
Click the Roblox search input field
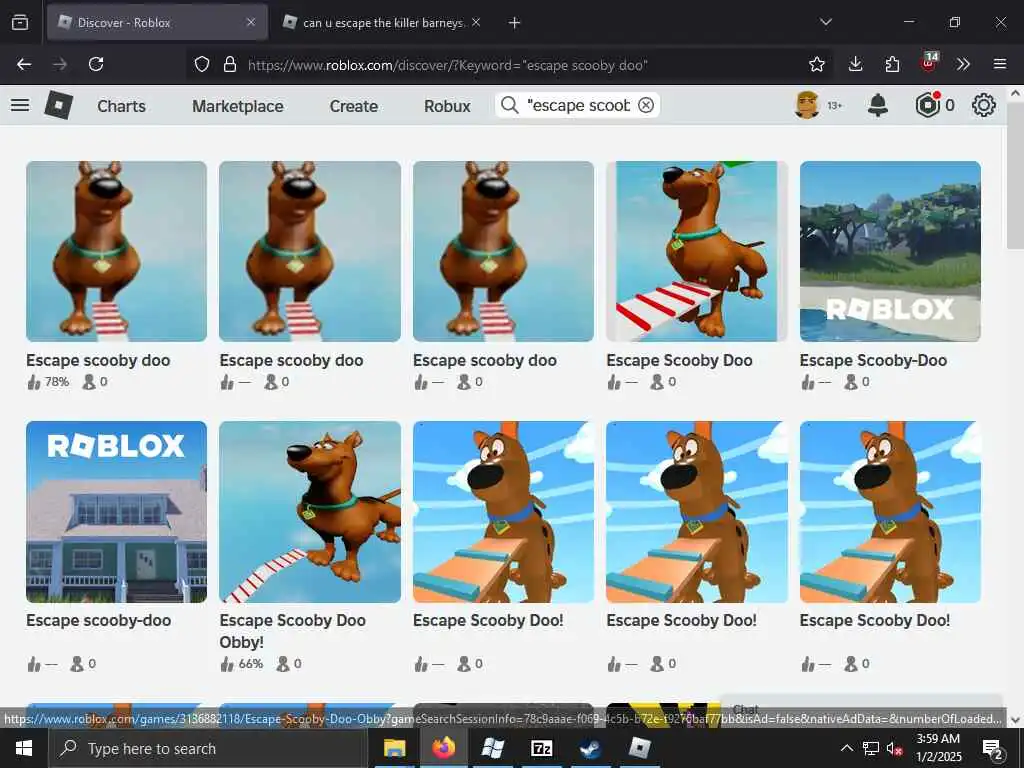coord(579,105)
